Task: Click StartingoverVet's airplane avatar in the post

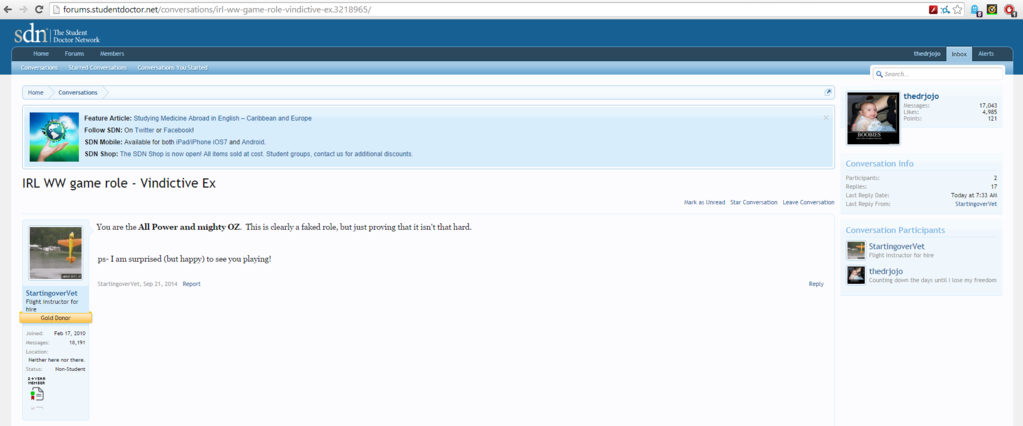Action: [55, 253]
